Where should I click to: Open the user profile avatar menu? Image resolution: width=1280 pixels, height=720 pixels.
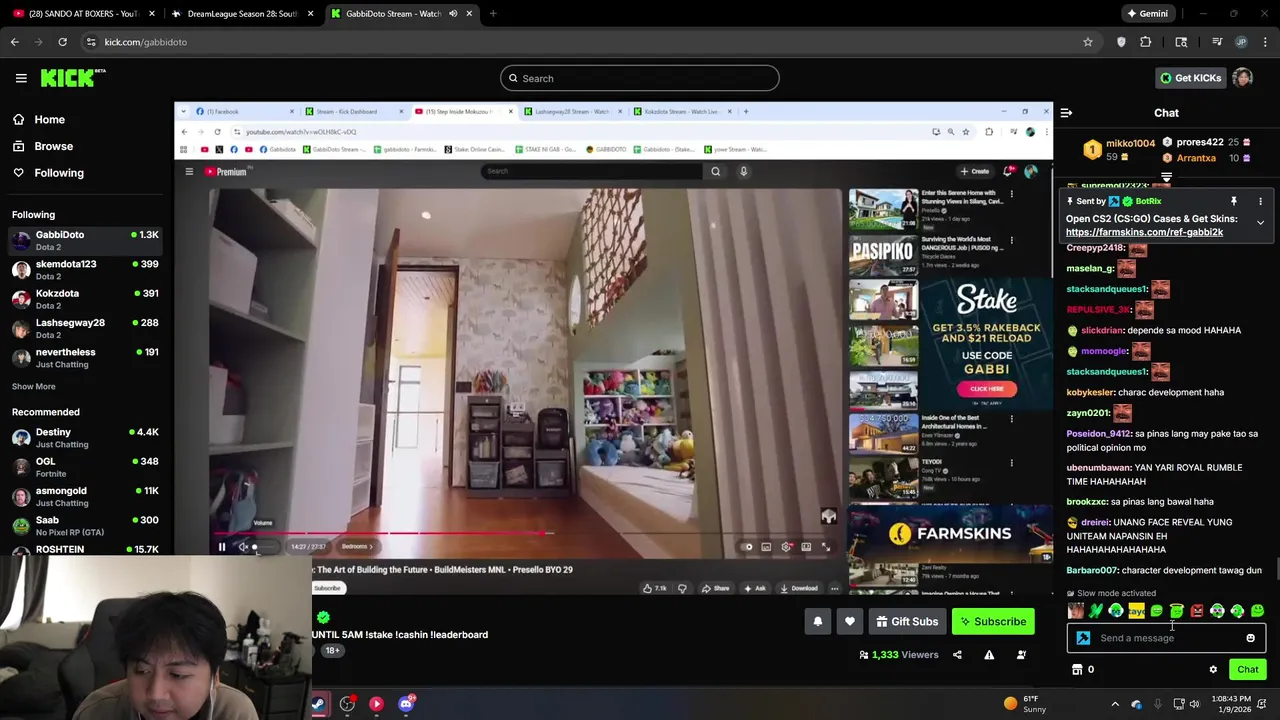[1242, 78]
